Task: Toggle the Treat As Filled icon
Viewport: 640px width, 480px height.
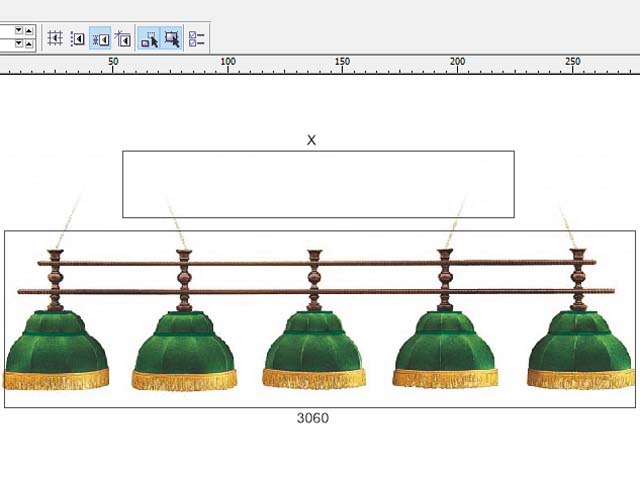Action: pyautogui.click(x=172, y=38)
